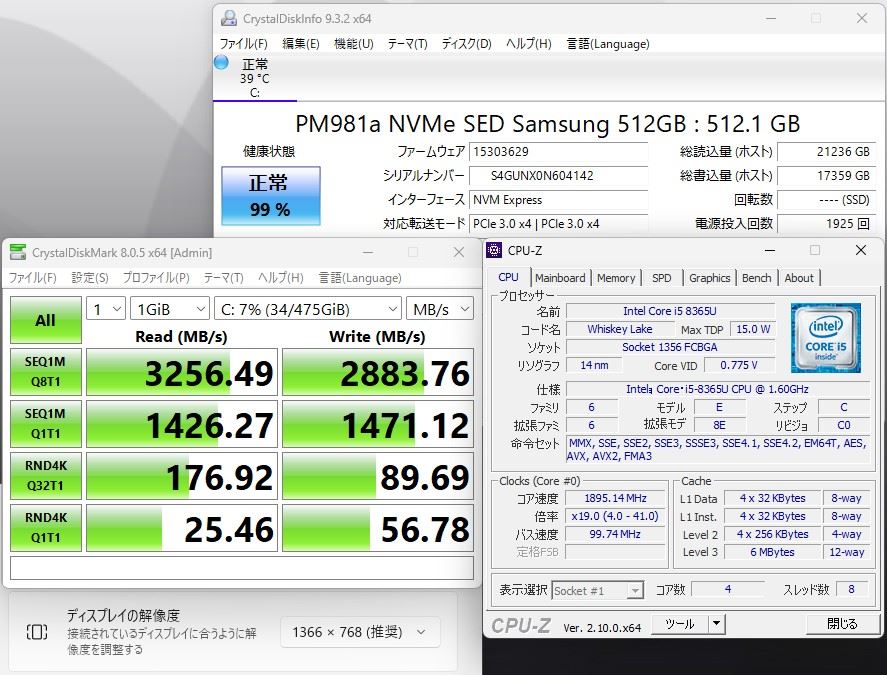Click the 3256.49 read result
887x675 pixels.
[x=182, y=372]
